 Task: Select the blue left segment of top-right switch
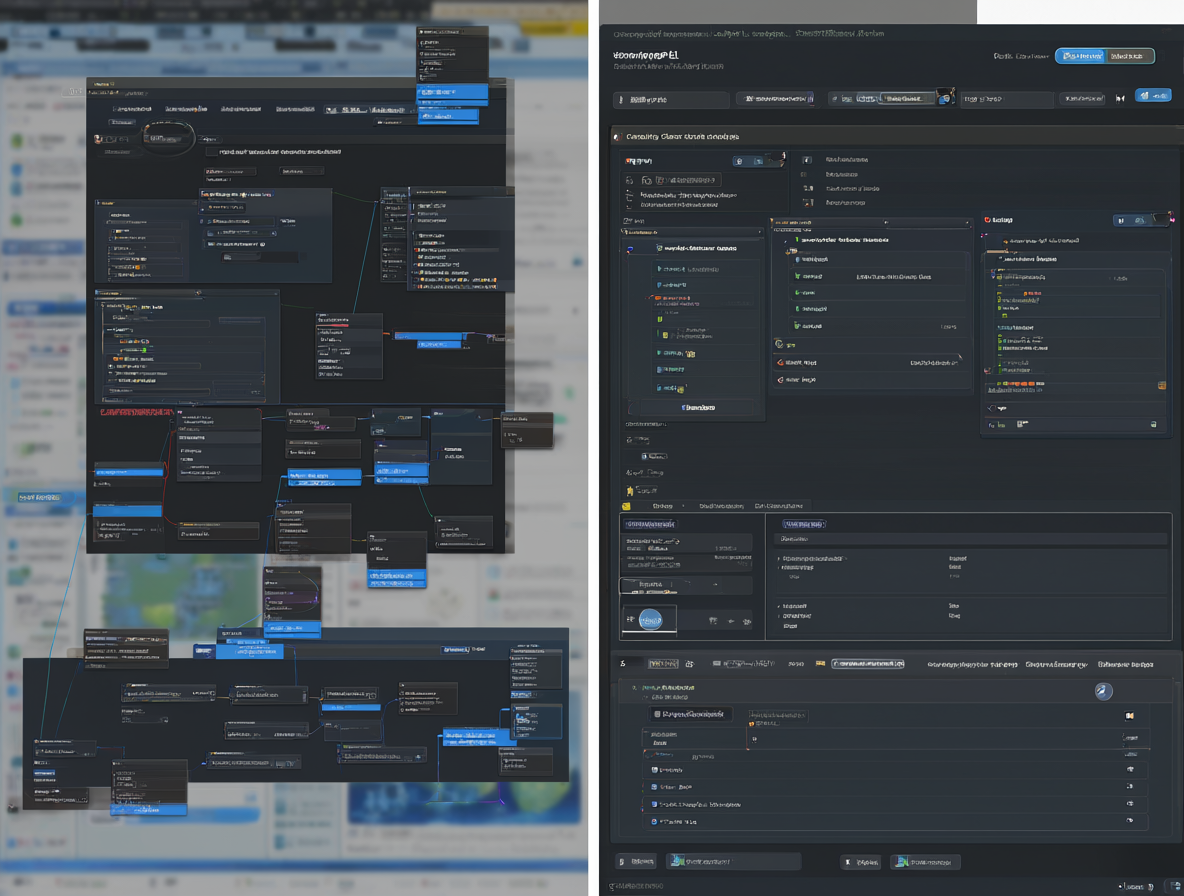coord(1081,56)
